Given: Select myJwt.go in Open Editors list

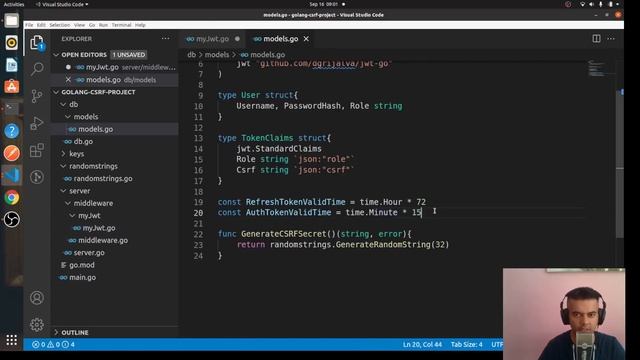Looking at the screenshot, I should coord(115,67).
